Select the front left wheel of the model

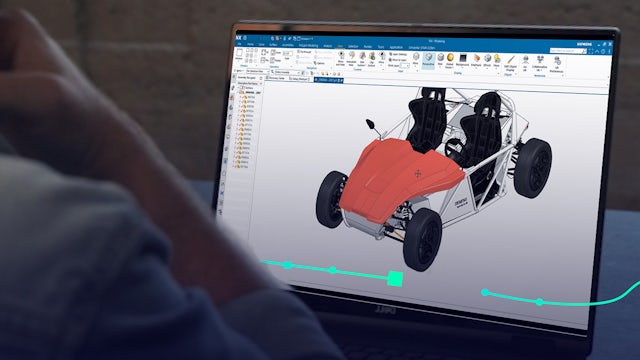422,239
